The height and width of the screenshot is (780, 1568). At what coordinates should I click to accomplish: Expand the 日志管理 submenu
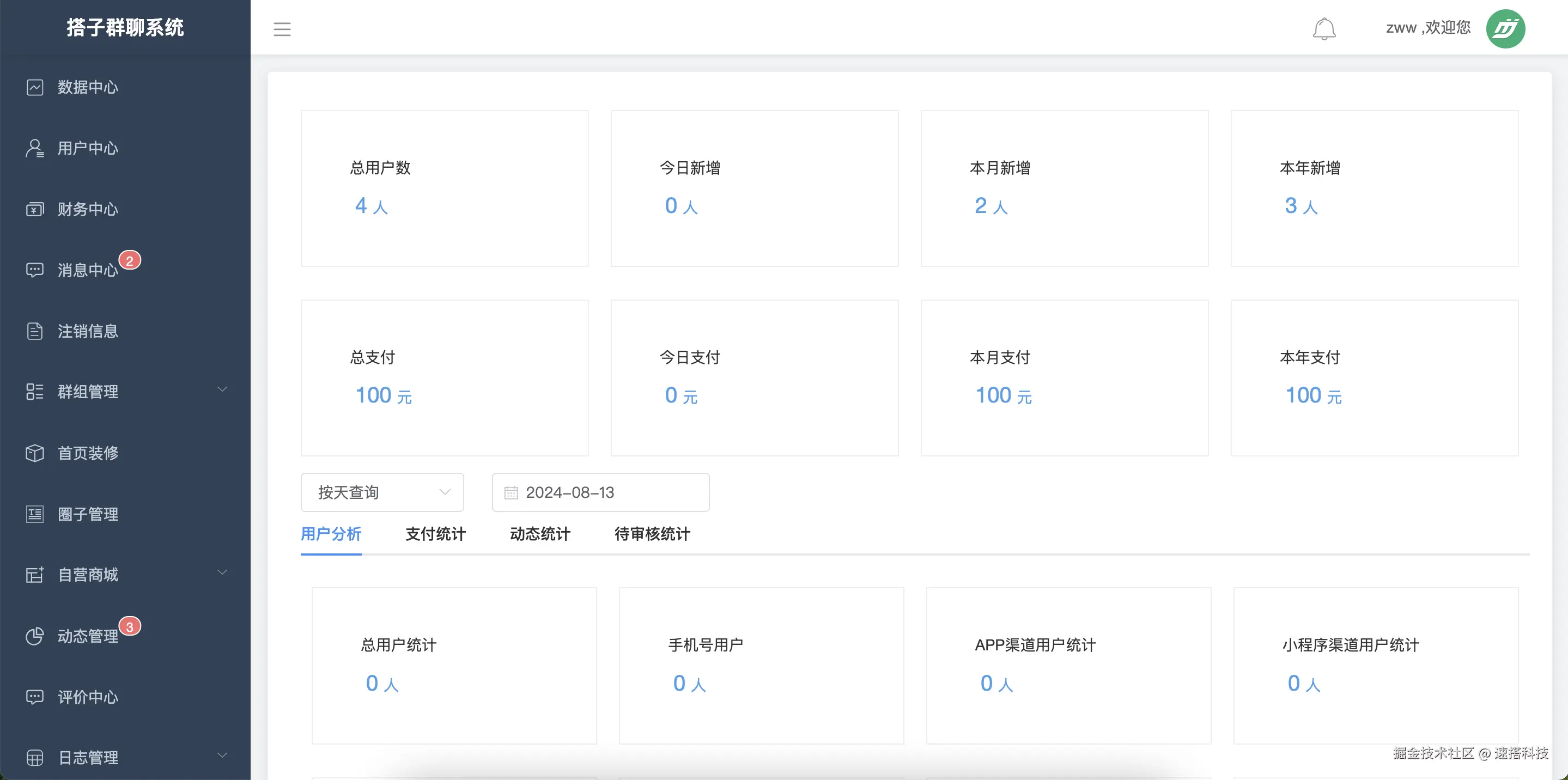click(222, 755)
